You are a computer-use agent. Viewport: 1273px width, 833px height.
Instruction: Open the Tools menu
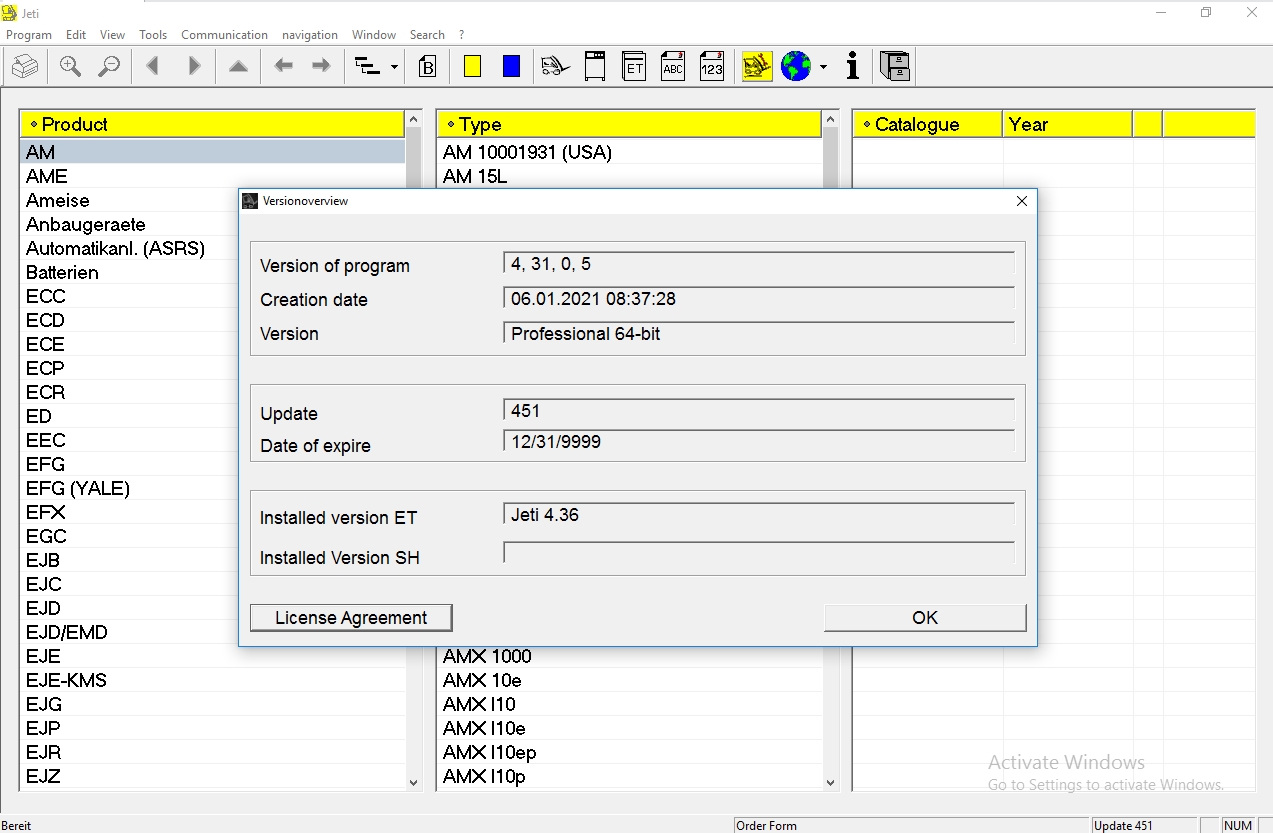152,34
